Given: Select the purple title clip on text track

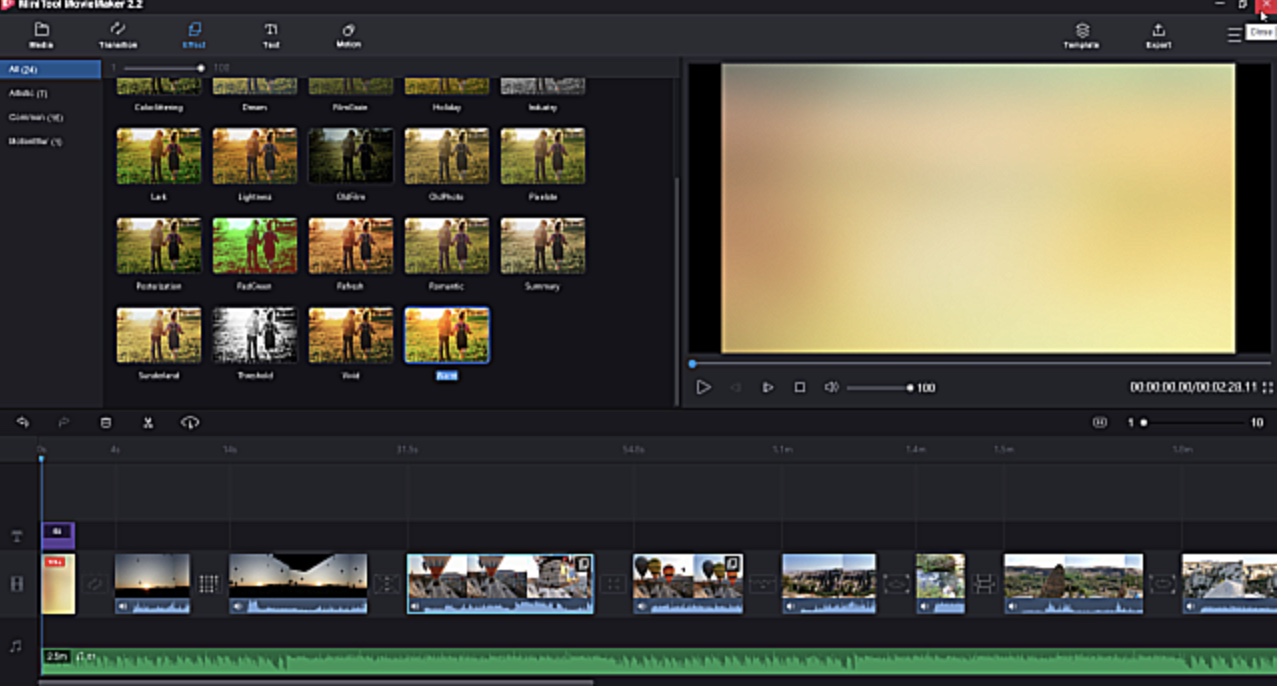Looking at the screenshot, I should click(x=58, y=535).
